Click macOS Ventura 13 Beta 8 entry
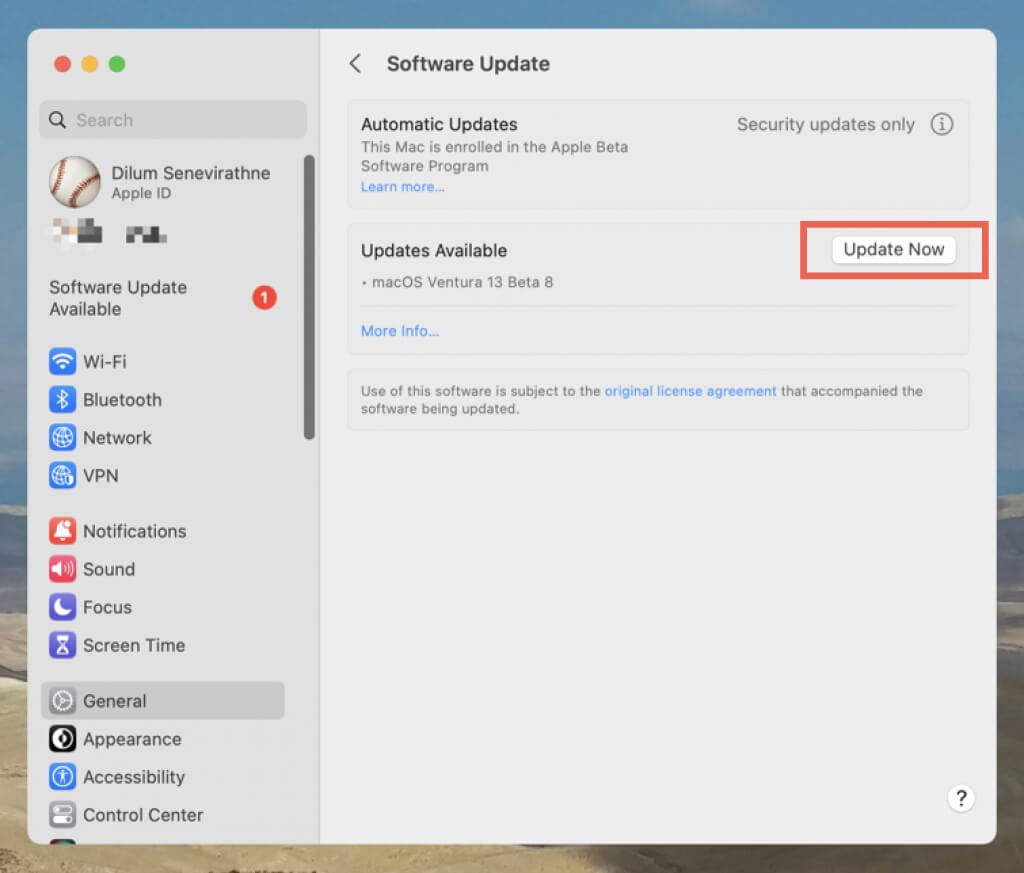Screen dimensions: 1024x873 (x=462, y=282)
